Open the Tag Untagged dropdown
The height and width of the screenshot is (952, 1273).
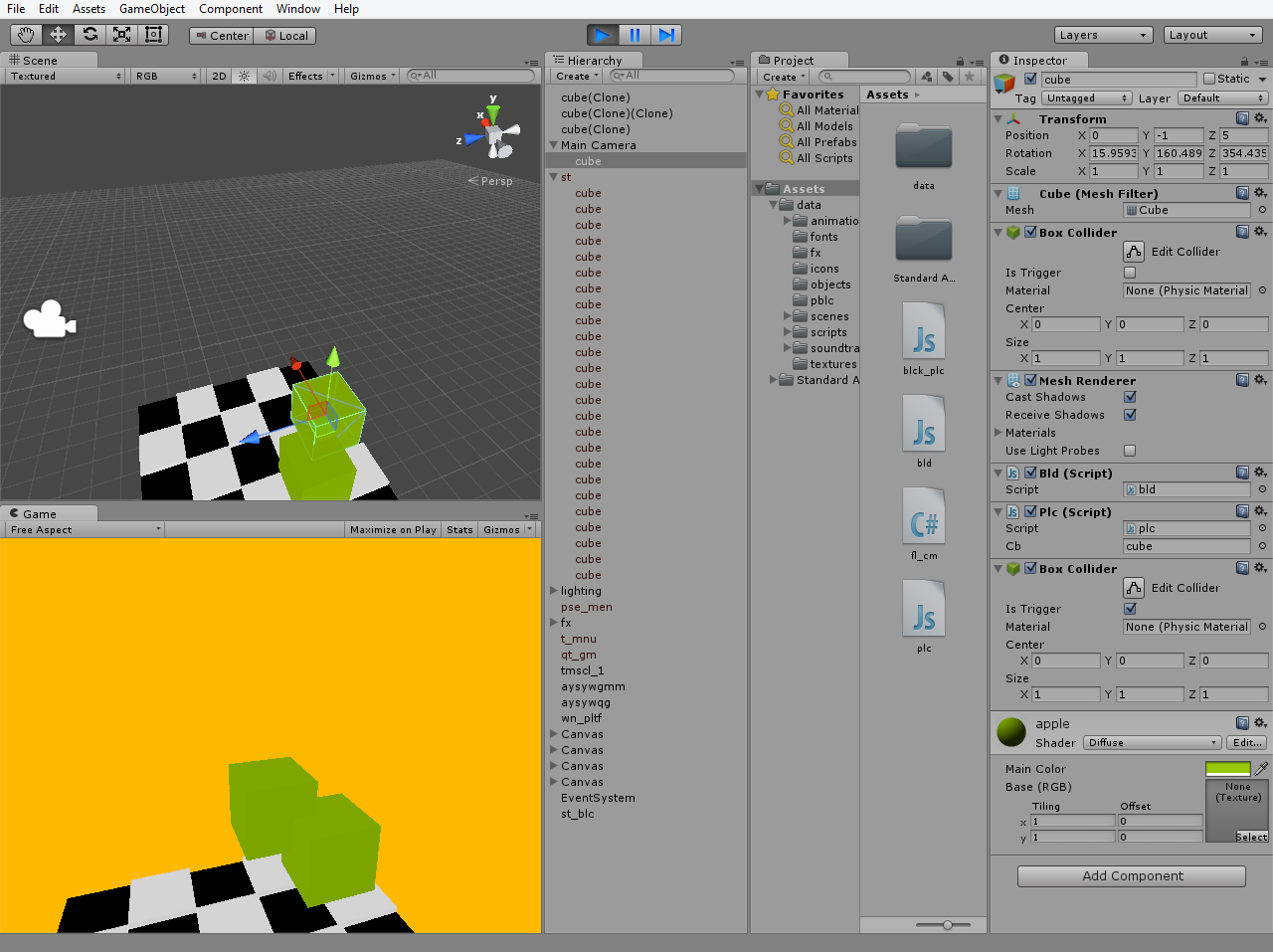(1087, 98)
